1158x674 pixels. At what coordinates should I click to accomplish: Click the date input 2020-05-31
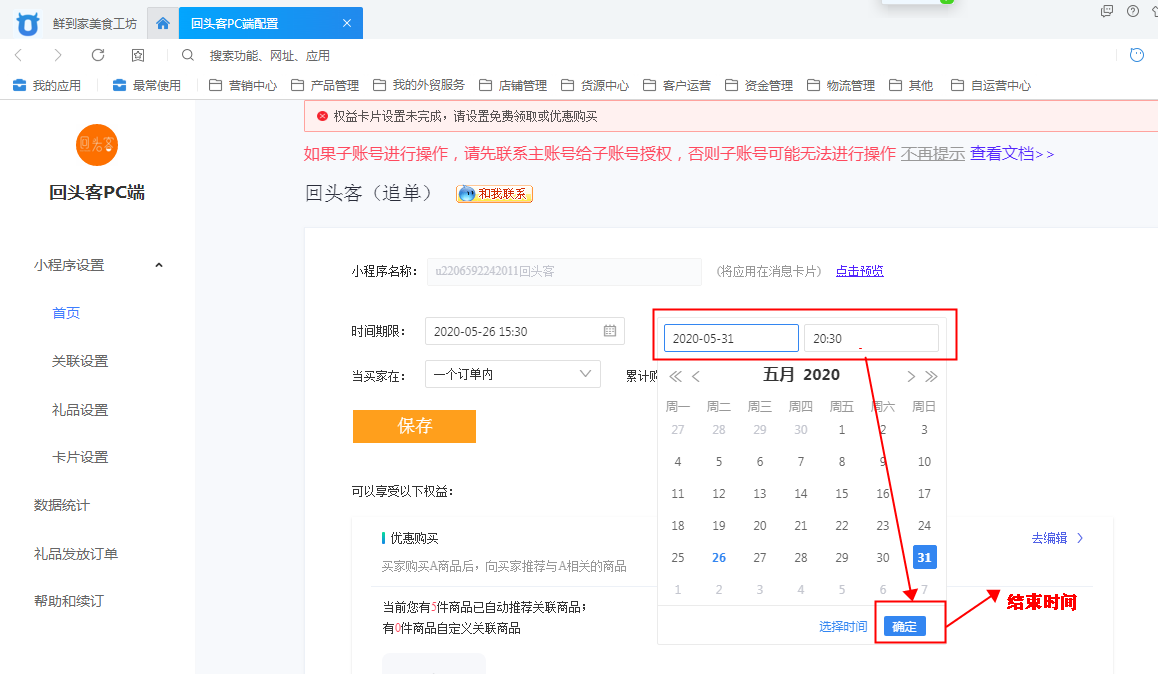731,338
